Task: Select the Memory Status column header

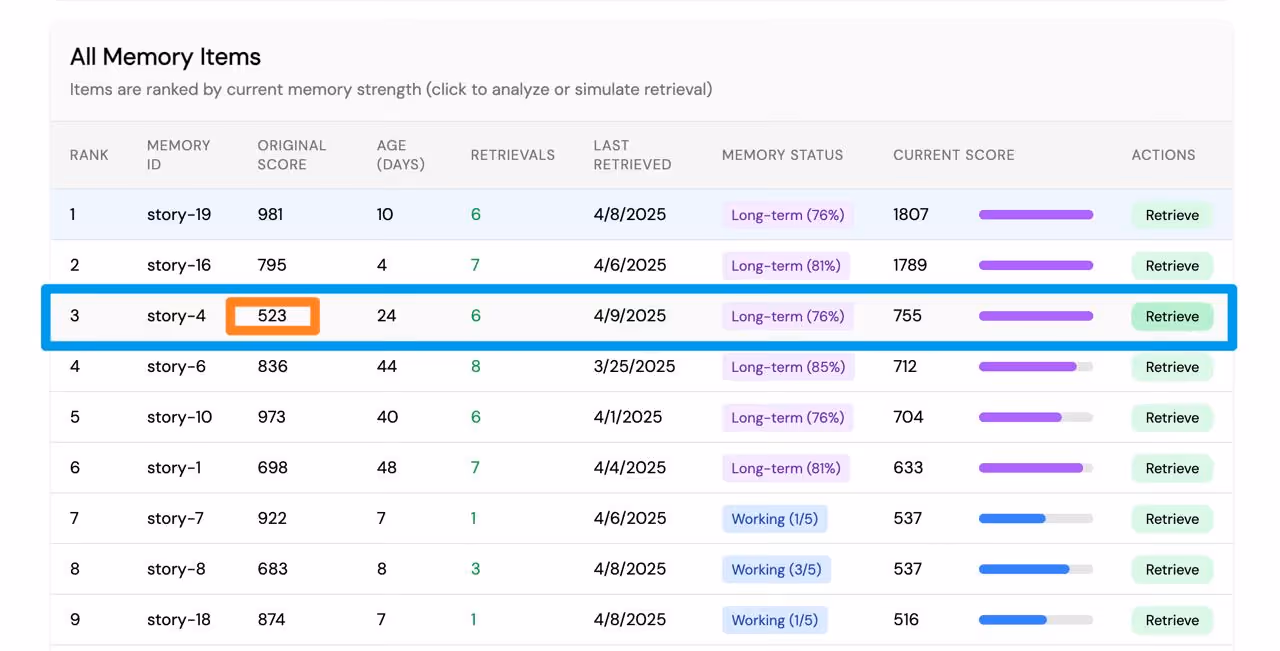Action: 782,155
